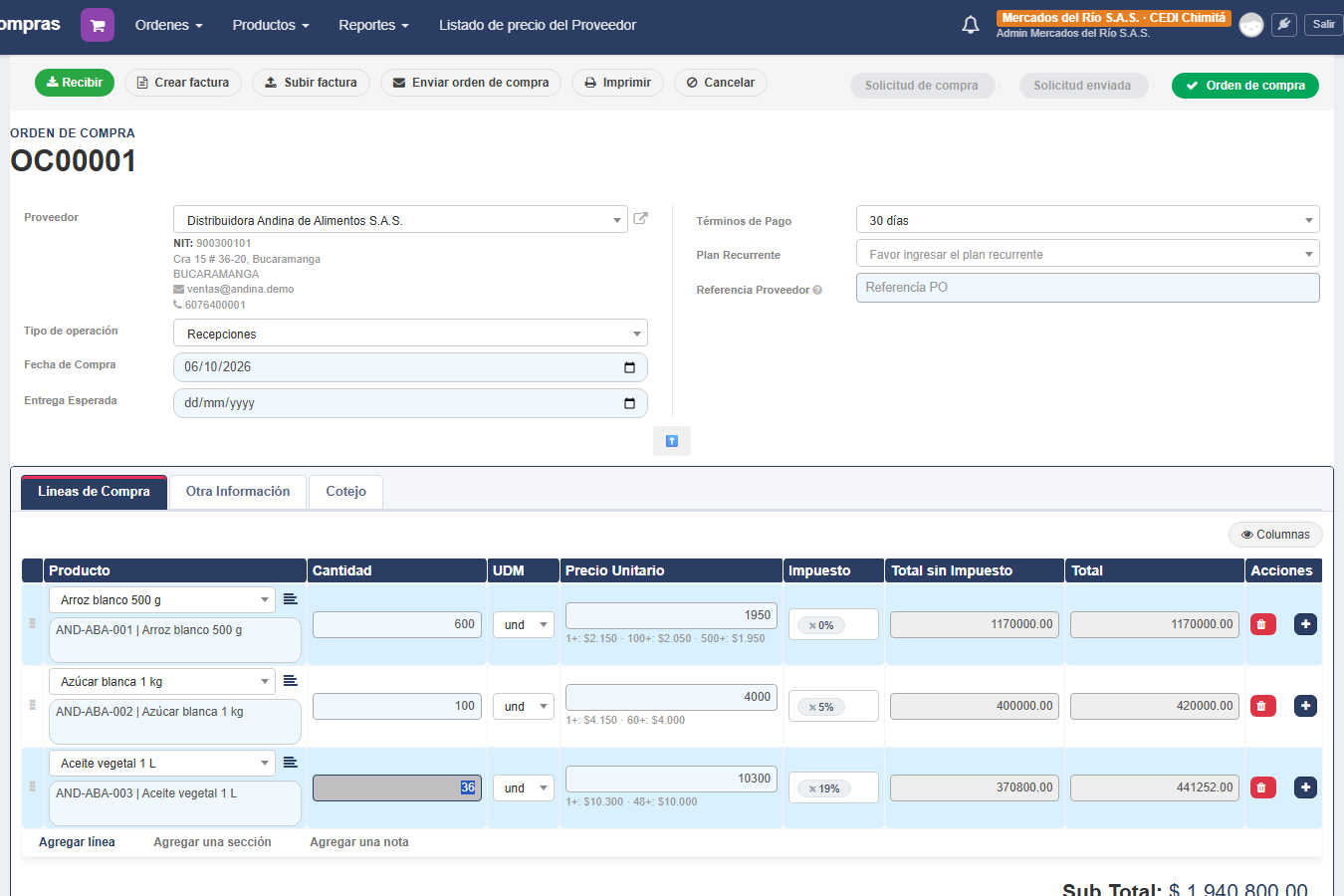Add a line after Arroz blanco row
The image size is (1344, 896).
point(1305,624)
